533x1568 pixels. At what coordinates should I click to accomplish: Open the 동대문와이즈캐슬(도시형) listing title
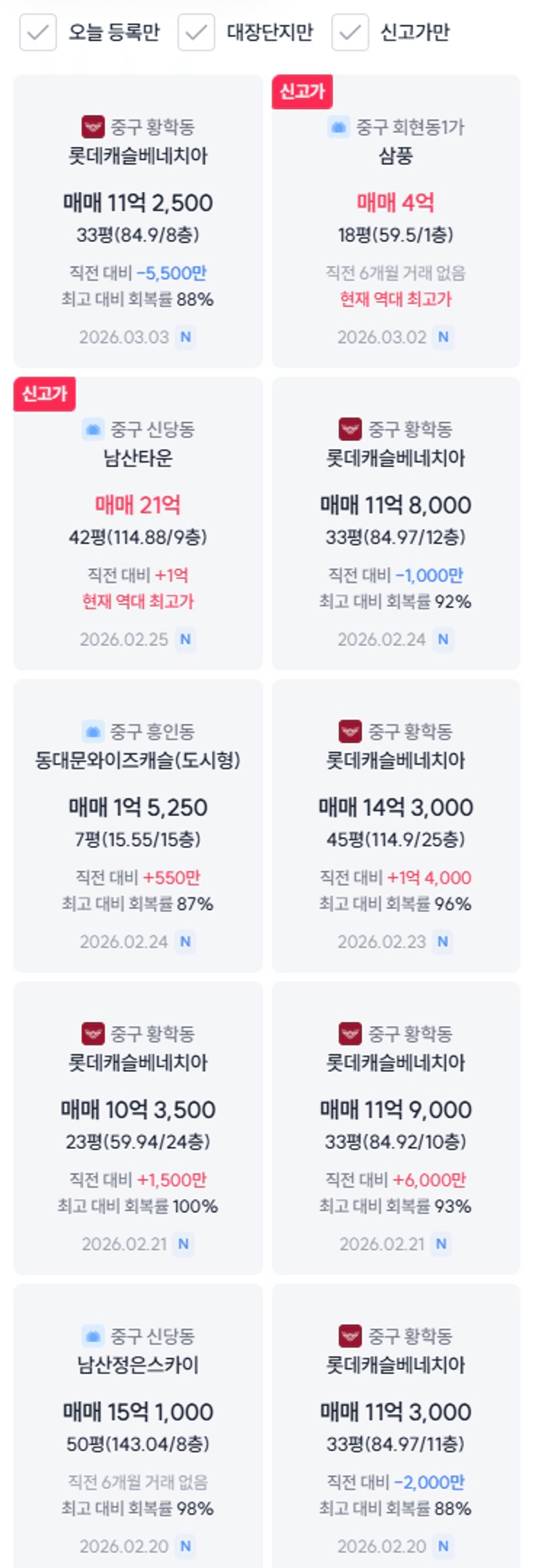pyautogui.click(x=138, y=760)
